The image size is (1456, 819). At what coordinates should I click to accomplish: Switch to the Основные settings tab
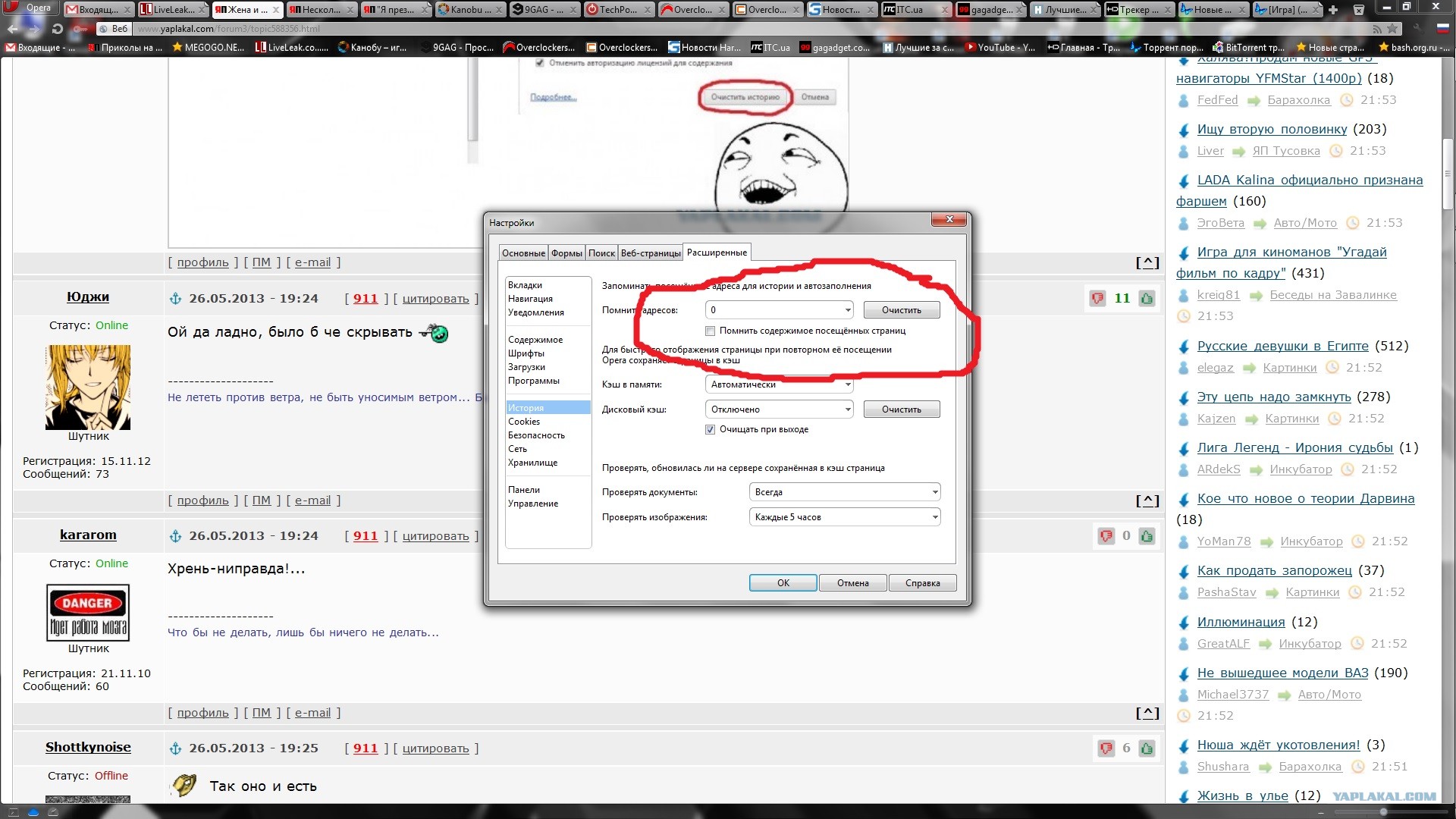click(x=523, y=253)
